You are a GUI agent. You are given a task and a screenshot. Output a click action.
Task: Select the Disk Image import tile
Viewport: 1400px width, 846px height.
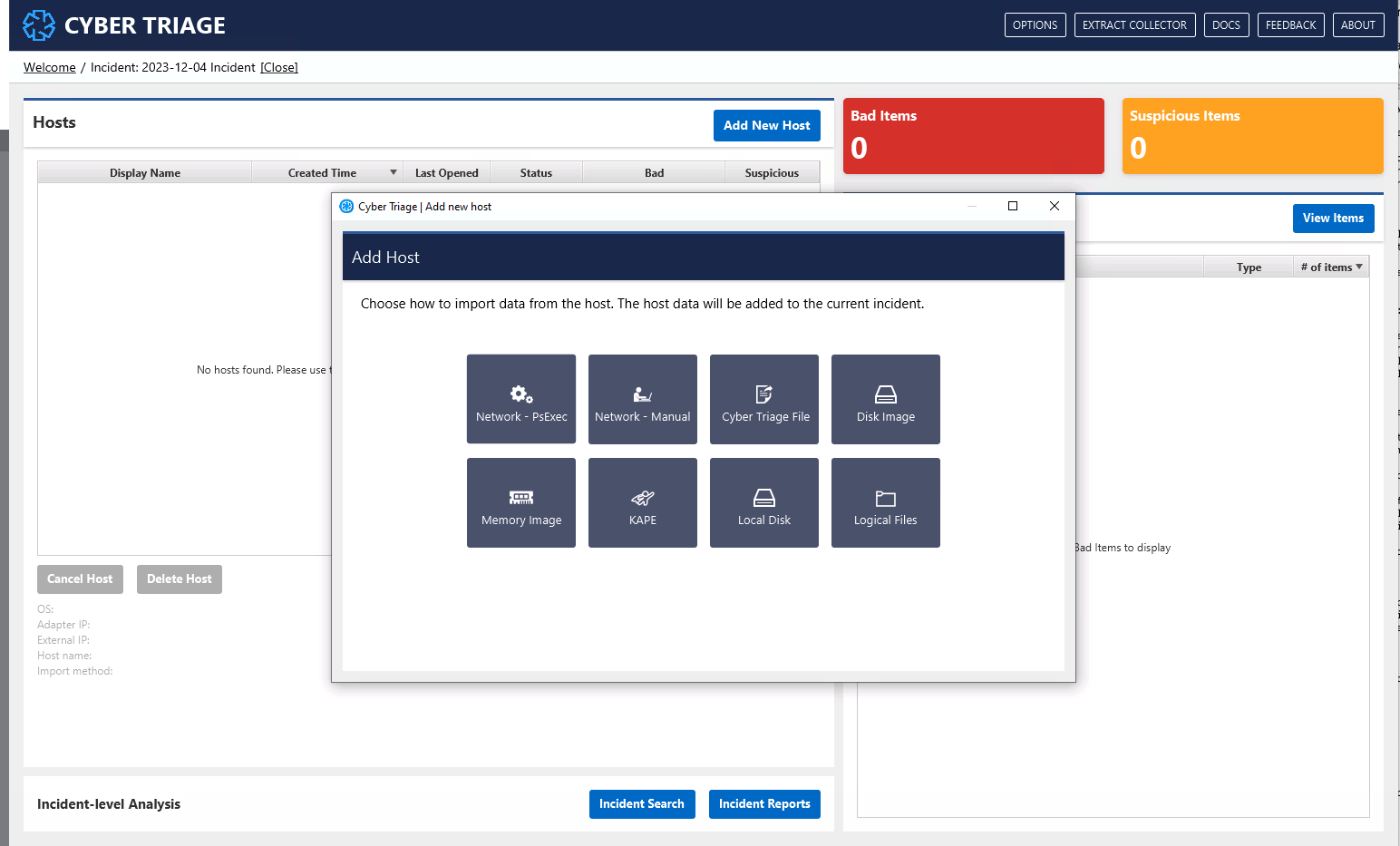tap(885, 399)
